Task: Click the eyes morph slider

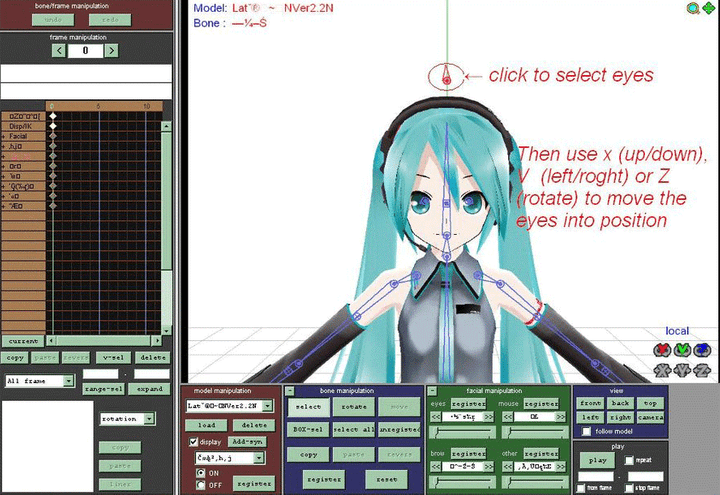Action: pos(462,432)
